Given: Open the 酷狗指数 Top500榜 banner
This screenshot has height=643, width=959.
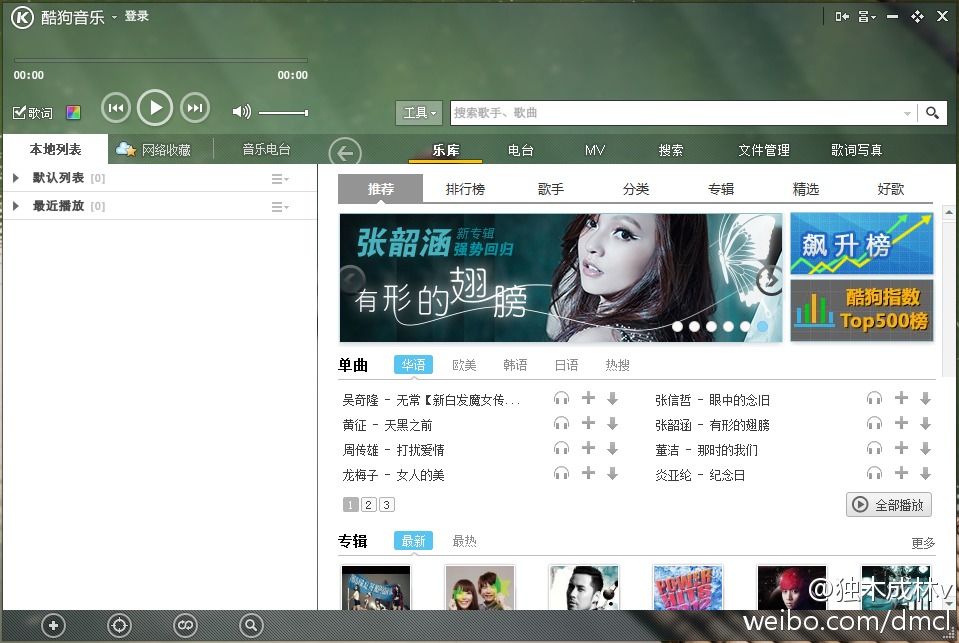Looking at the screenshot, I should coord(862,311).
